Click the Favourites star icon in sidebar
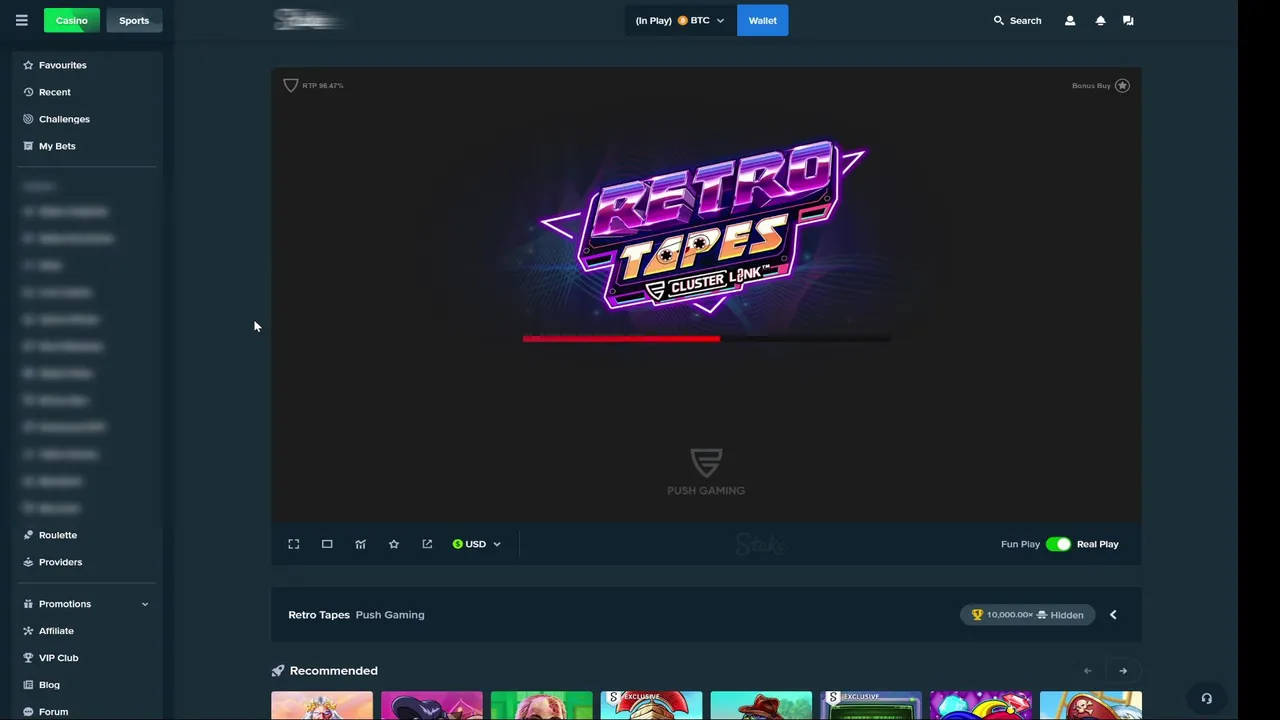The image size is (1280, 720). coord(28,65)
